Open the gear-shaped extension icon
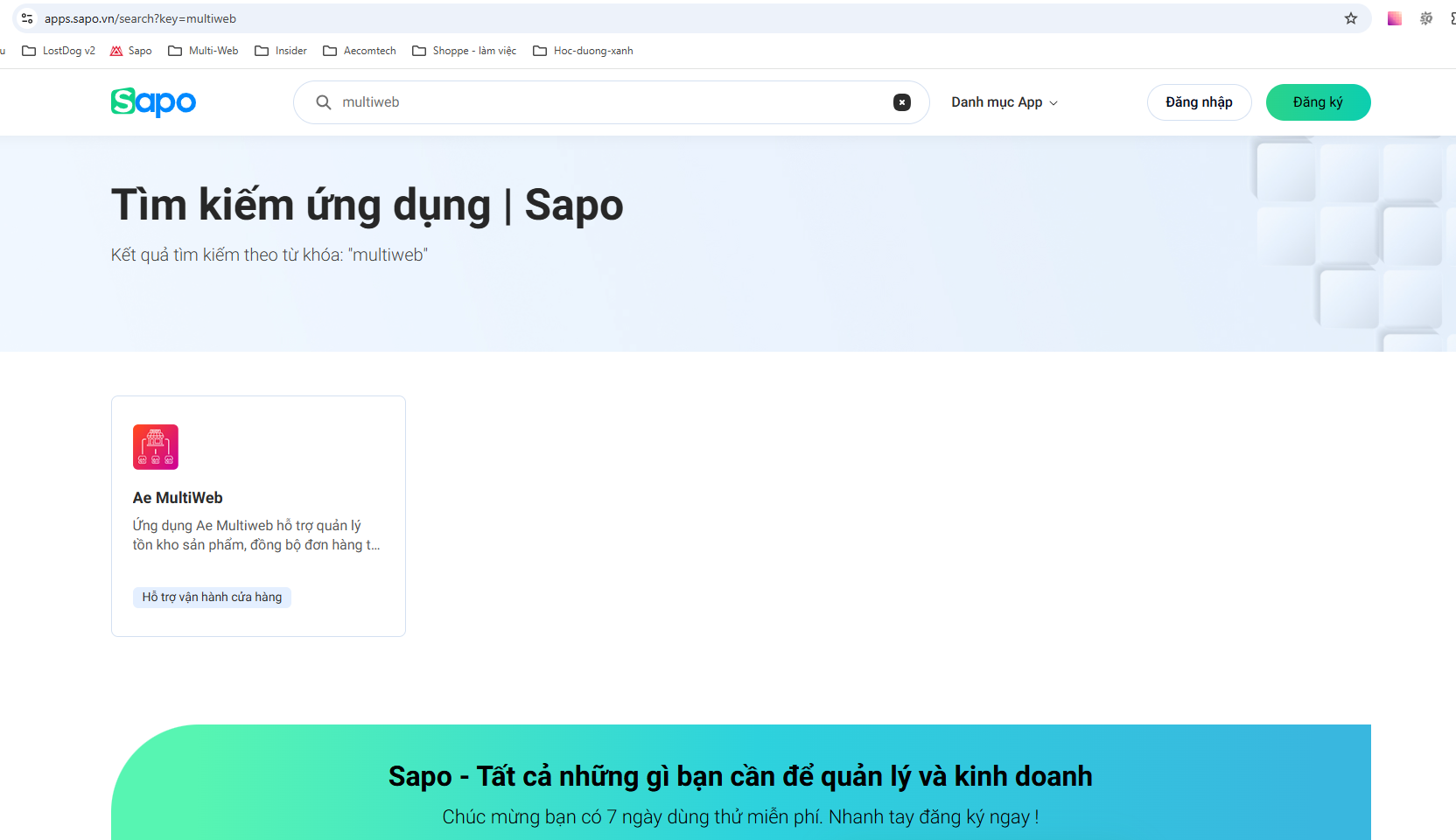Screen dimensions: 1456x840 pyautogui.click(x=1426, y=18)
